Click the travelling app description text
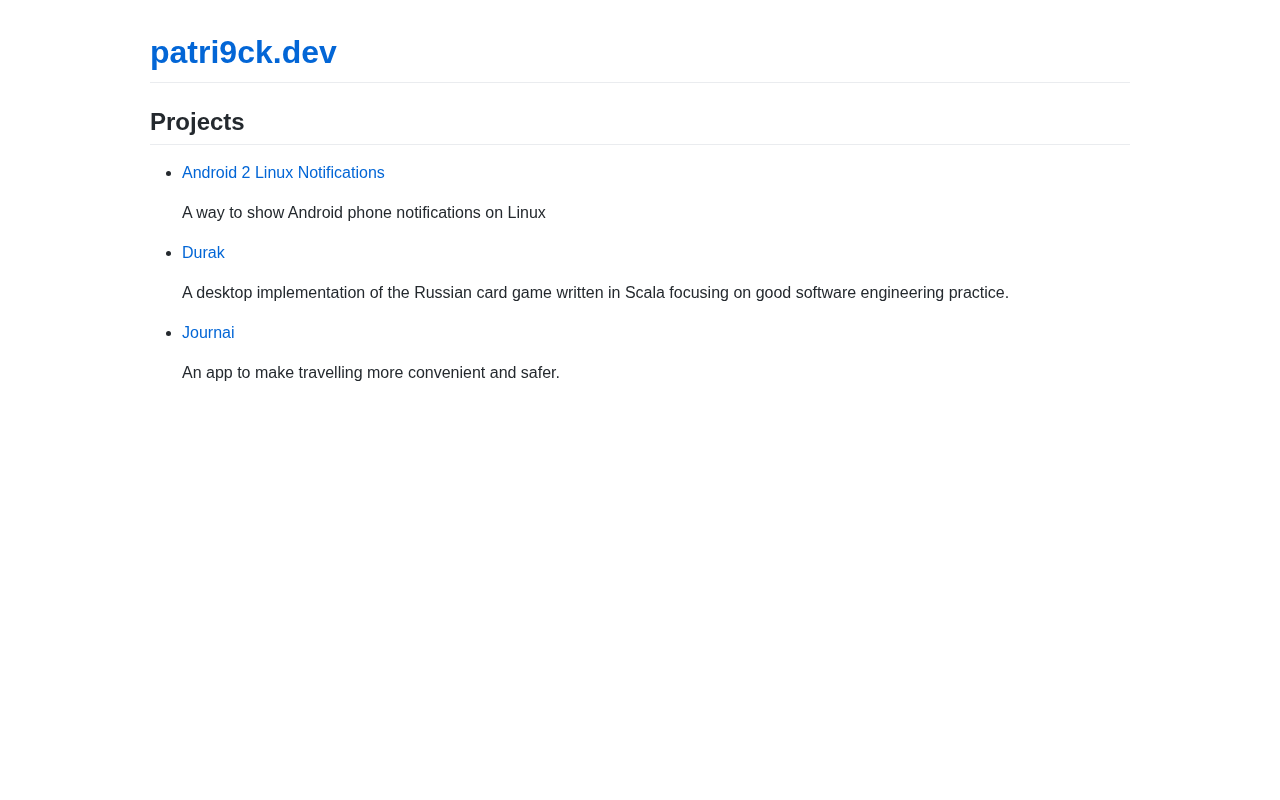 click(371, 373)
